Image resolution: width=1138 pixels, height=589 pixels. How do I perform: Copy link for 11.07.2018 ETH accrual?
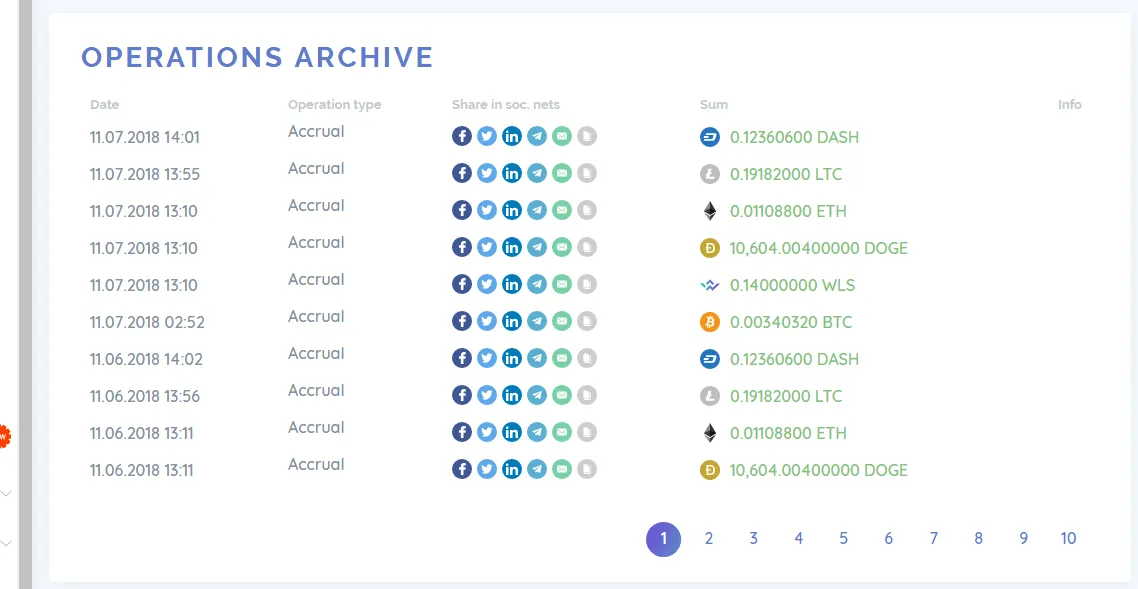click(x=587, y=210)
